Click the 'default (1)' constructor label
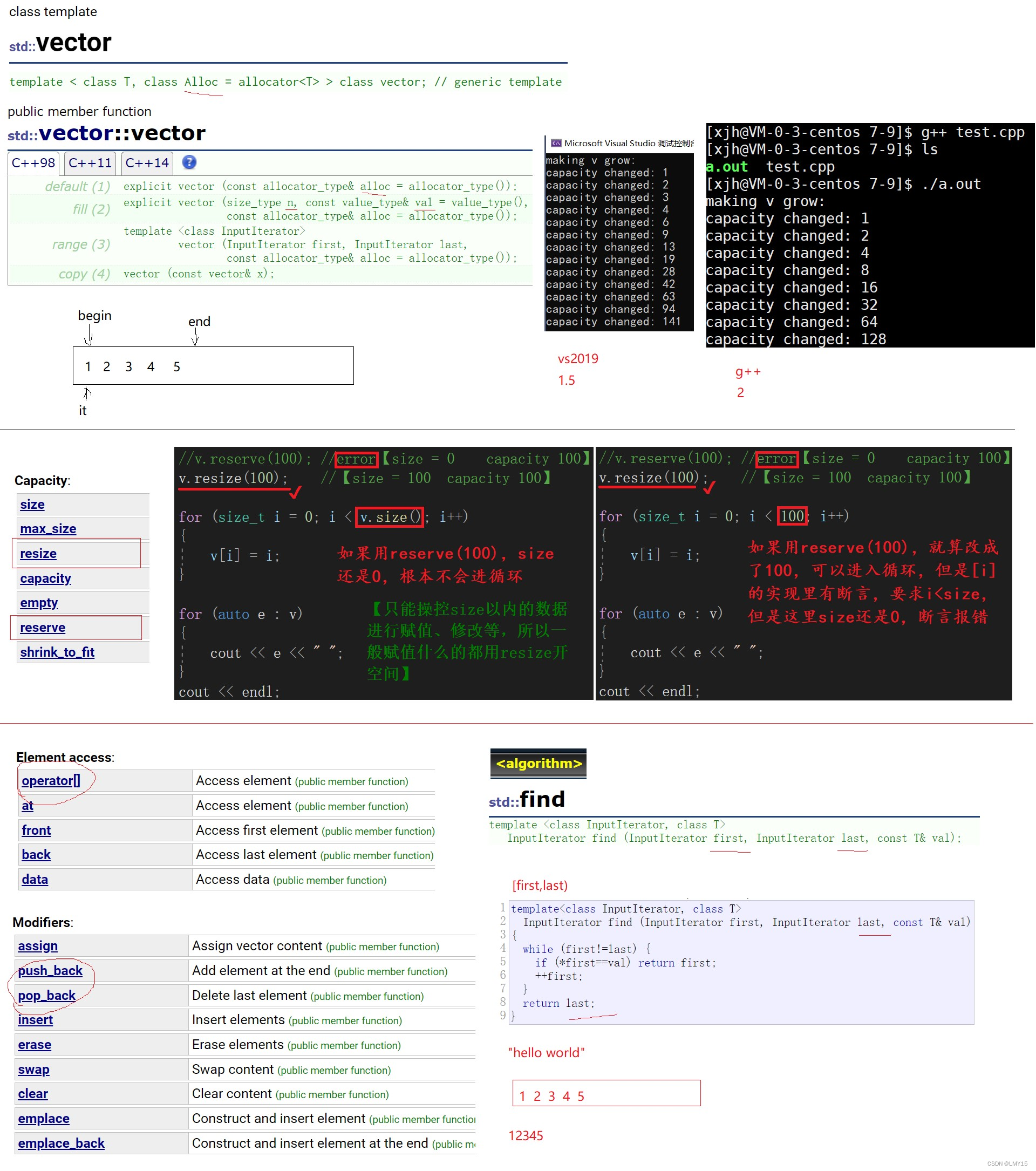 [77, 186]
